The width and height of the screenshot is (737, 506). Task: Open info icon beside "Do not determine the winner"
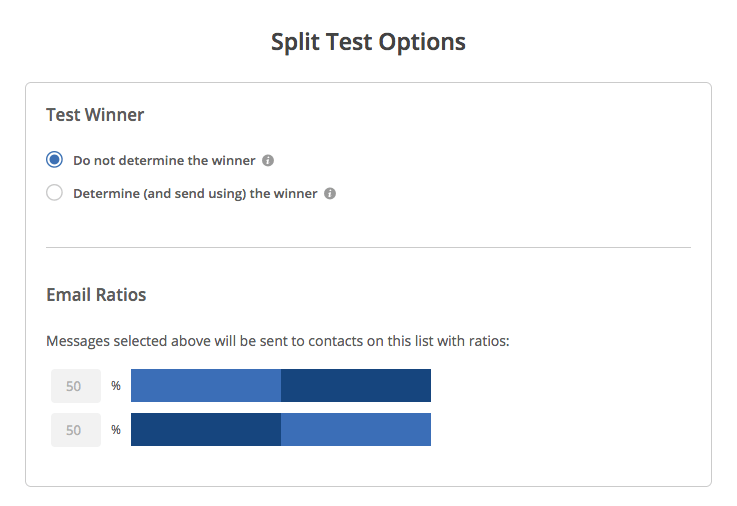point(268,161)
